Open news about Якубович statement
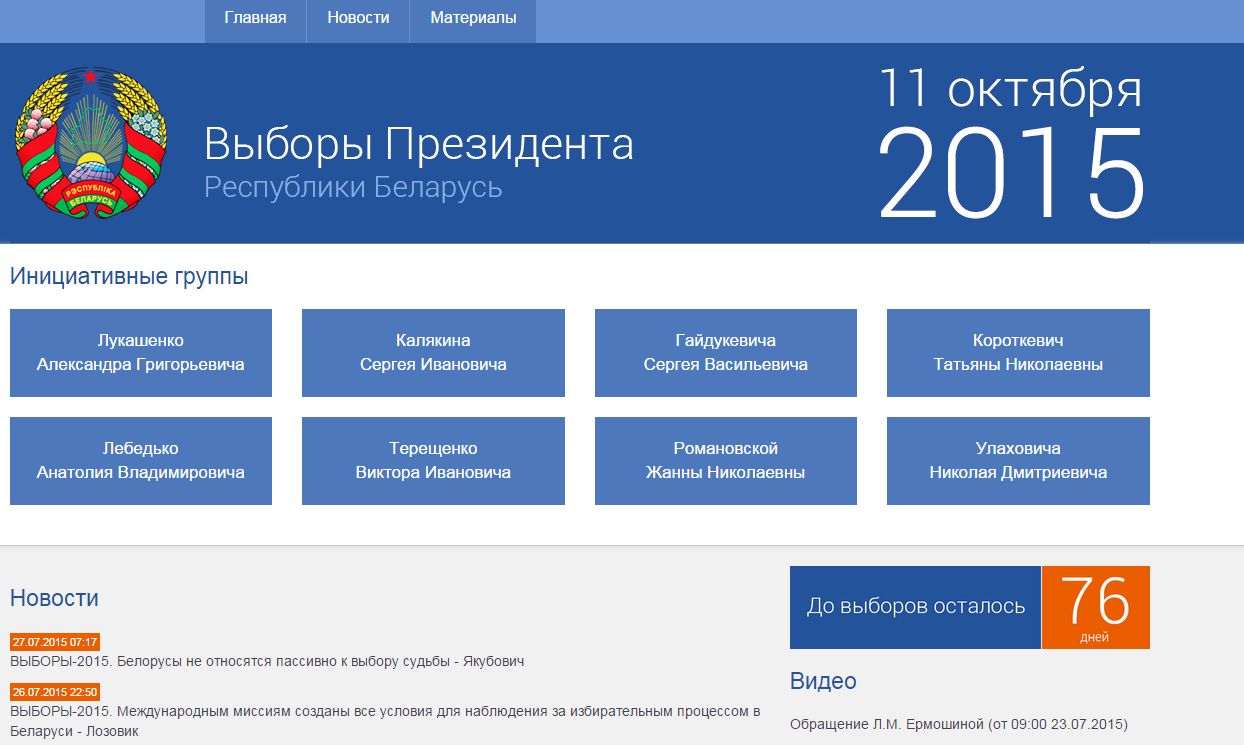 point(267,661)
